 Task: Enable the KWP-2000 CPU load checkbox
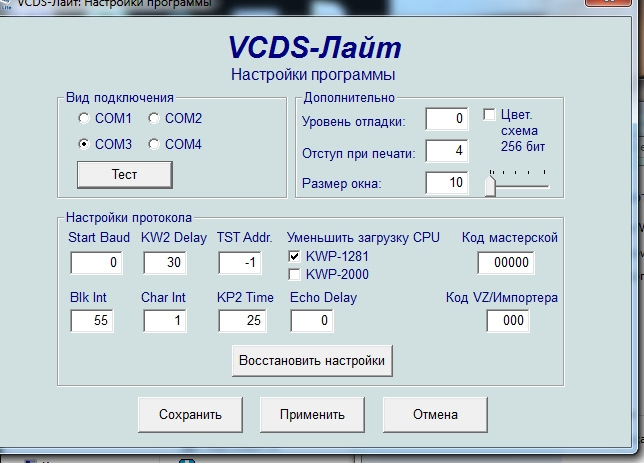click(x=294, y=274)
